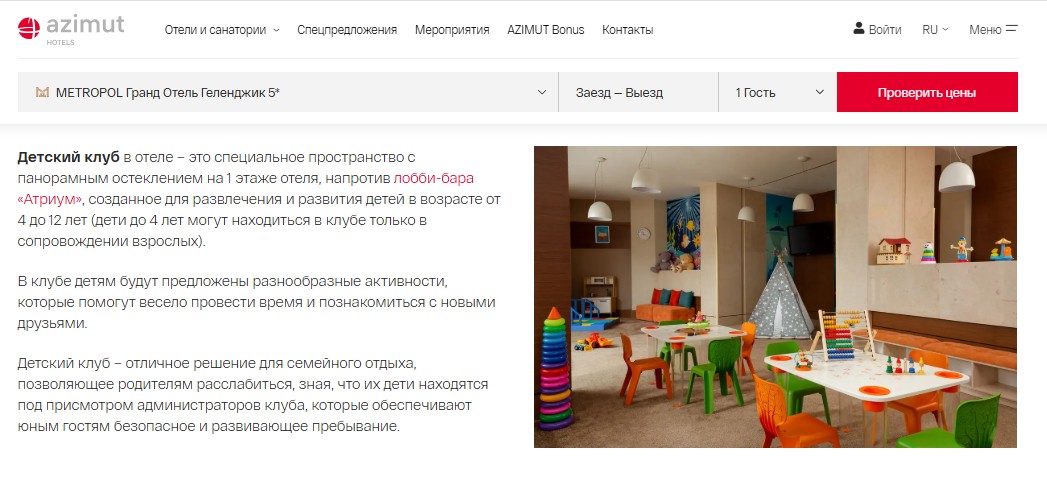Click the Metropol hotel crest icon
This screenshot has height=493, width=1047.
coord(42,93)
